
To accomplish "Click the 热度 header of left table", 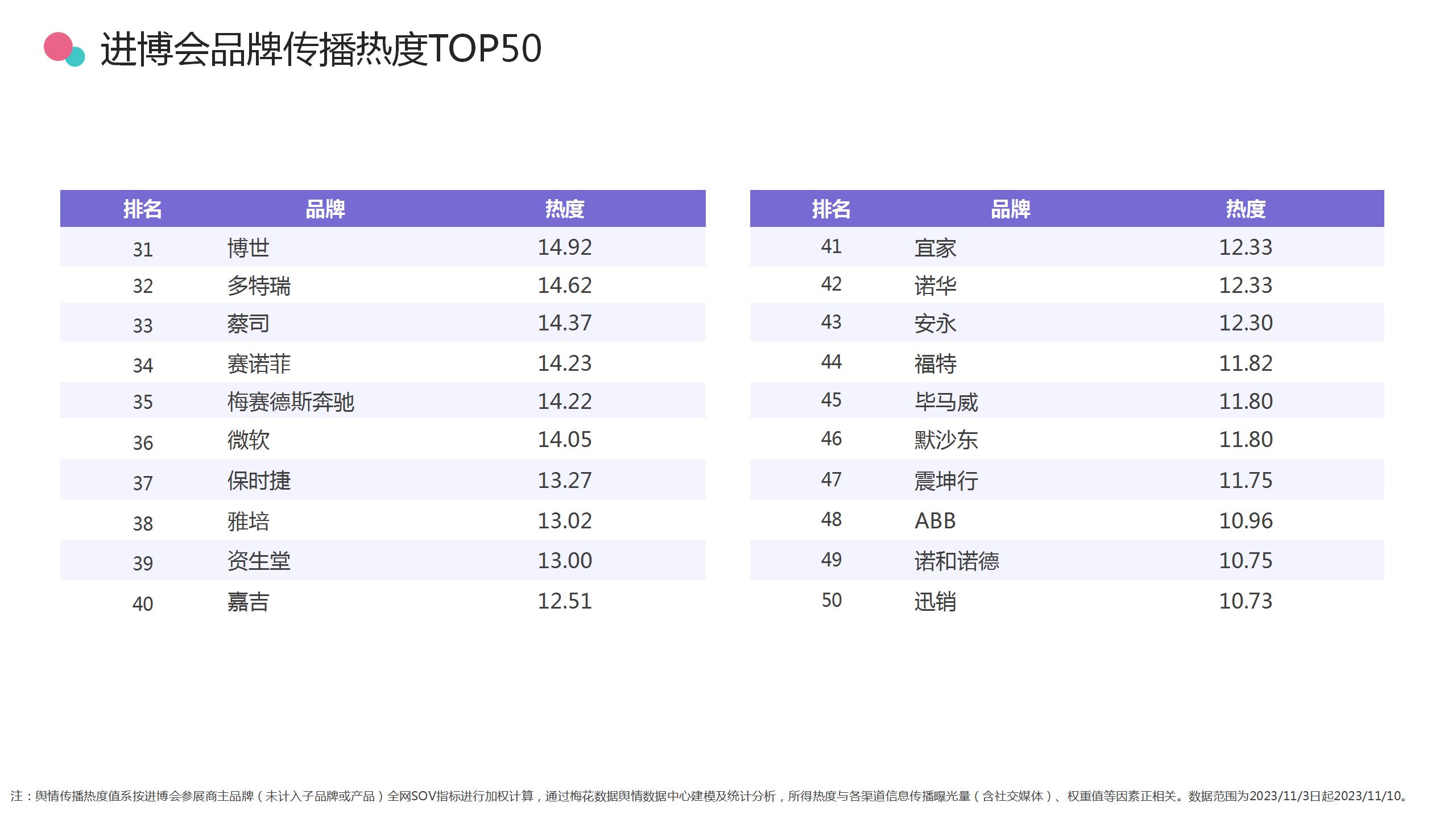I will pyautogui.click(x=565, y=209).
